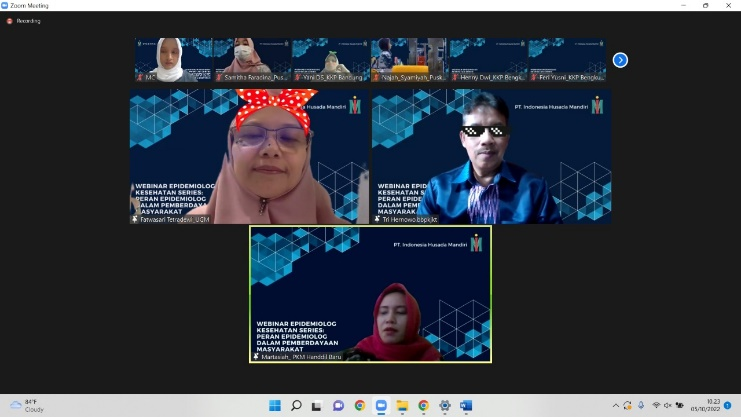Viewport: 741px width, 417px height.
Task: Click the microphone tray icon
Action: click(x=641, y=405)
